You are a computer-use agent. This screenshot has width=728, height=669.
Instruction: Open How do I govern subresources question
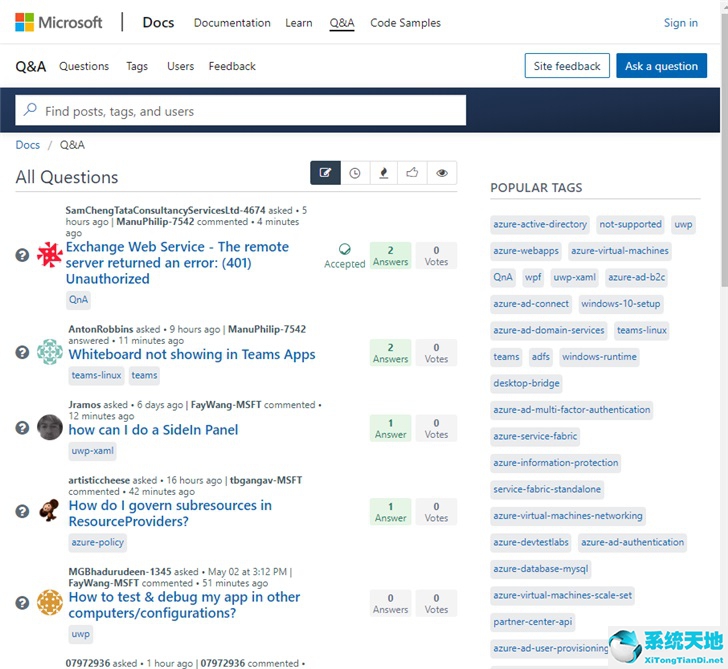(170, 513)
